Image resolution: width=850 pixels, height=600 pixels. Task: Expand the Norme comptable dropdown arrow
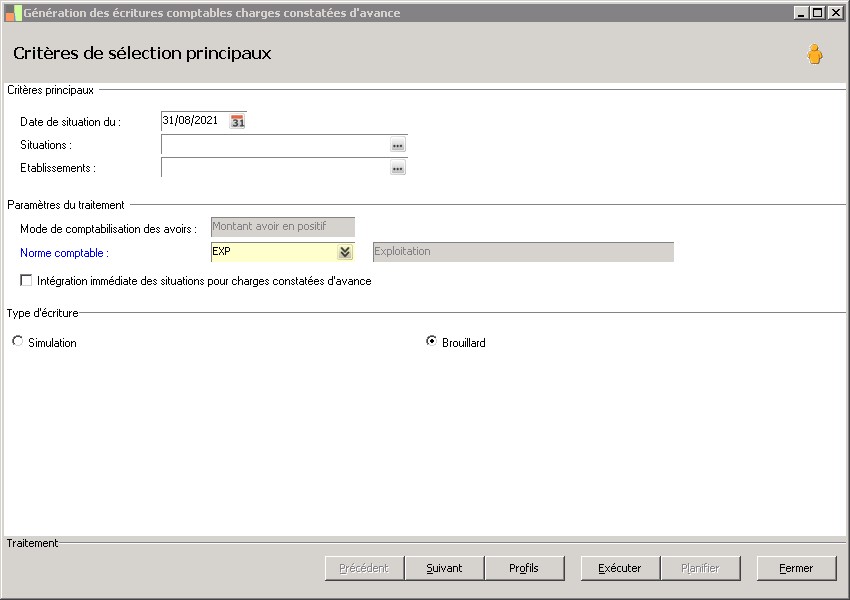click(x=345, y=252)
